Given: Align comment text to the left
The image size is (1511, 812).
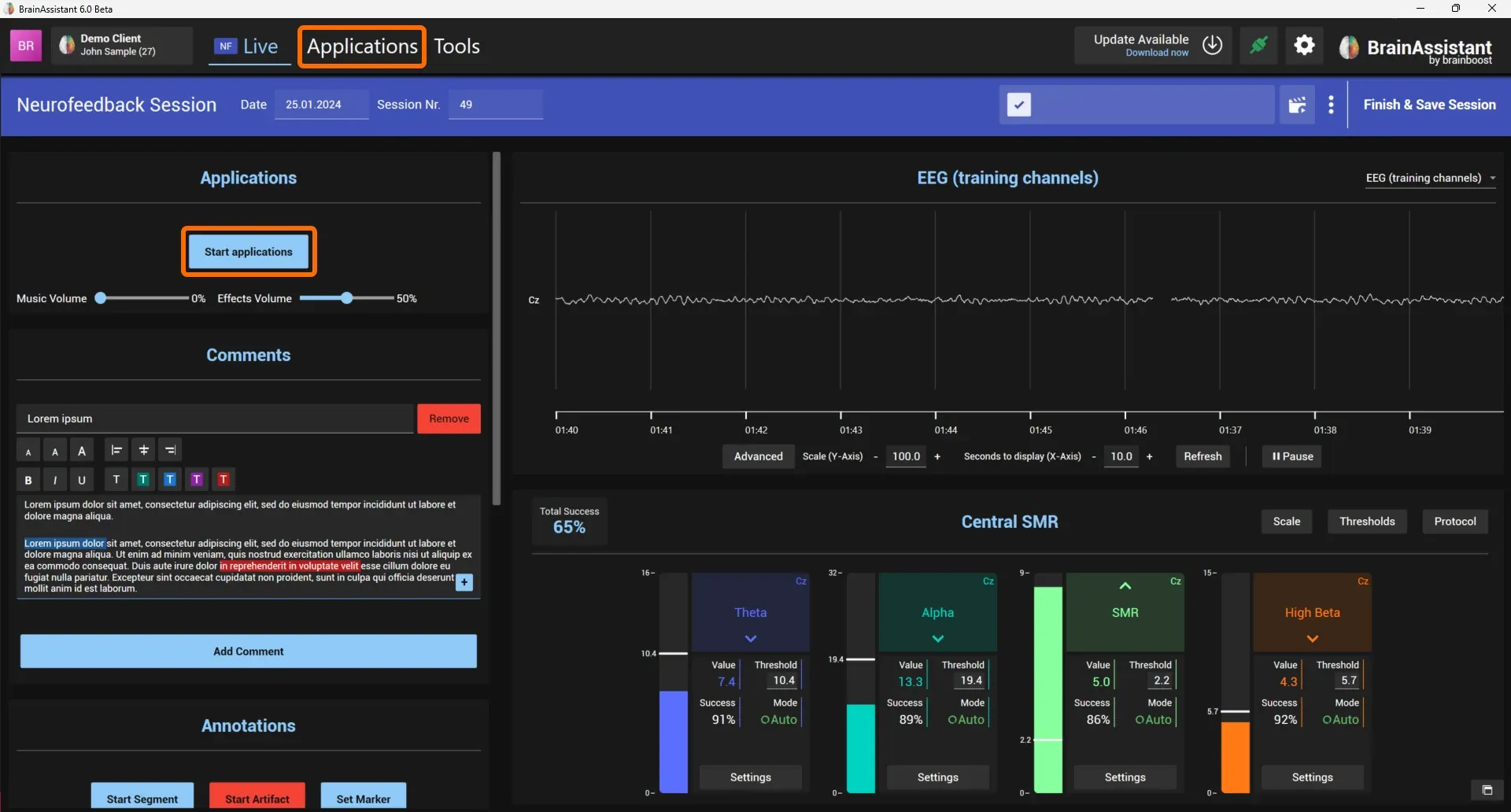Looking at the screenshot, I should click(x=116, y=450).
